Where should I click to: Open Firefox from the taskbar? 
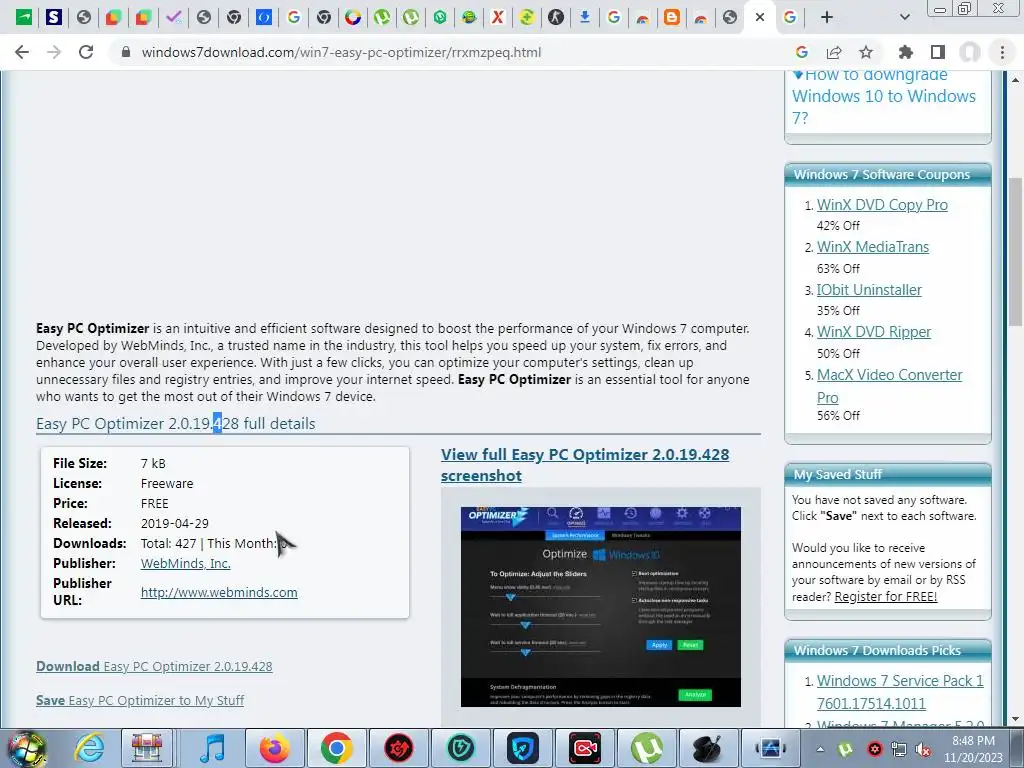tap(274, 748)
